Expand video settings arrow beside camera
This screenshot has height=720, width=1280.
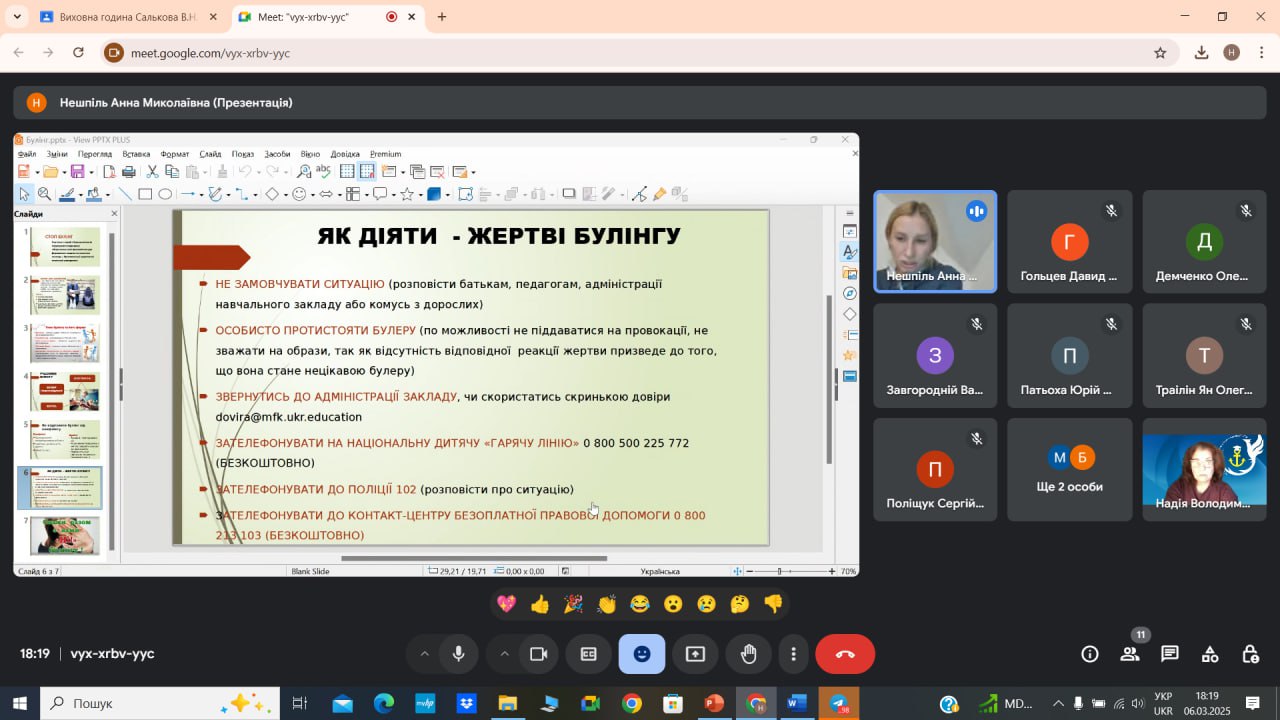coord(504,654)
